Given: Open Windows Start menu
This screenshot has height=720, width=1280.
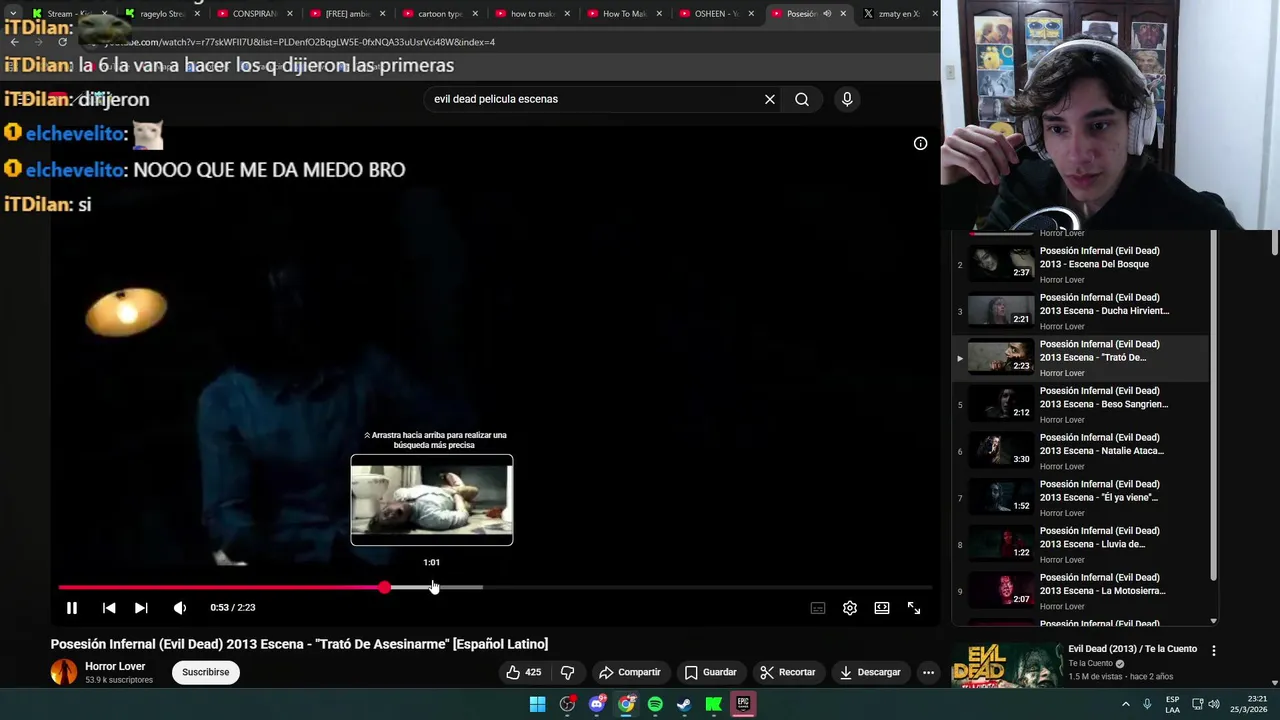Looking at the screenshot, I should tap(537, 704).
